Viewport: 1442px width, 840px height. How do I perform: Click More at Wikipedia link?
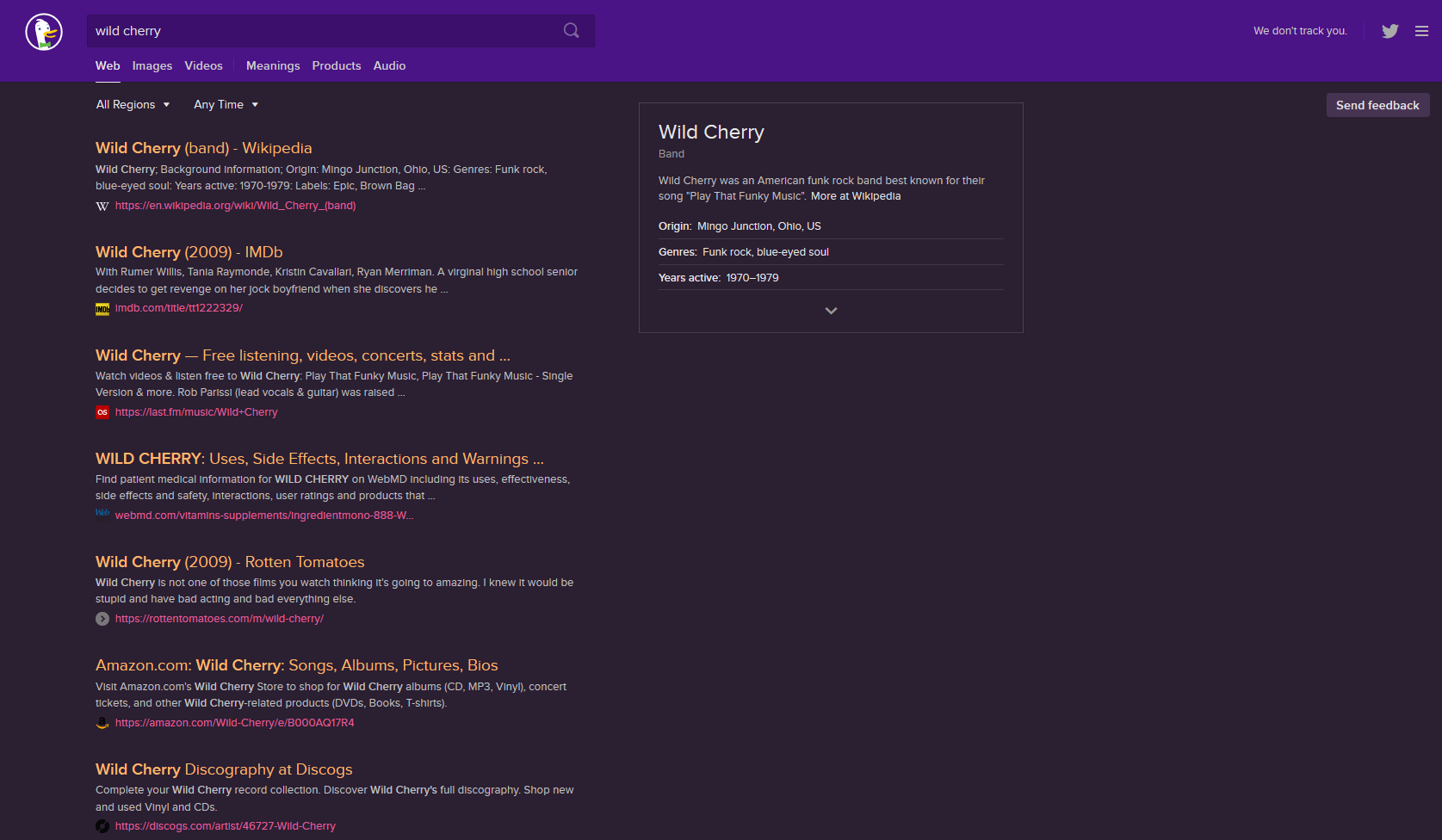pos(856,196)
